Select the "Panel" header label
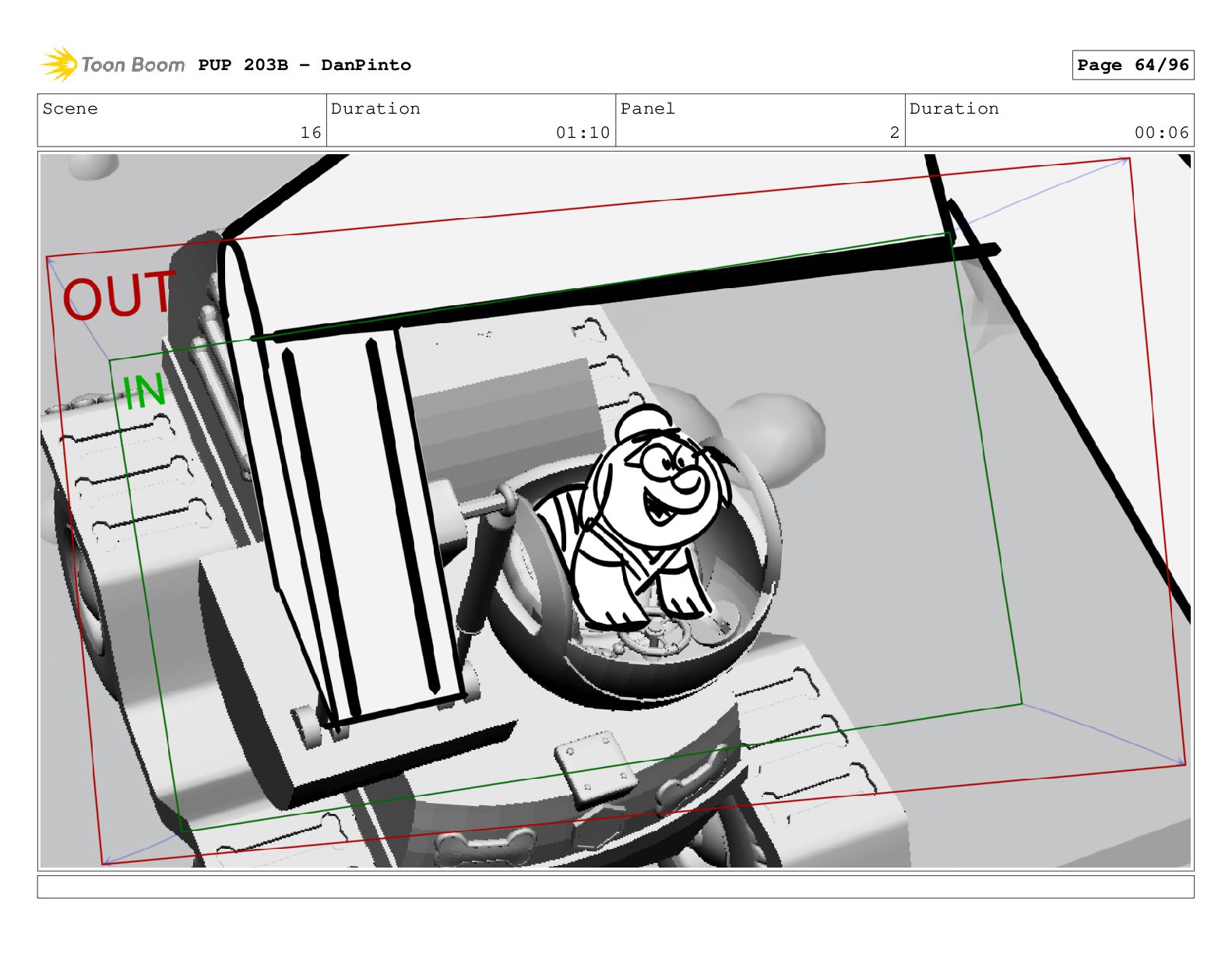This screenshot has height=954, width=1232. click(x=647, y=109)
